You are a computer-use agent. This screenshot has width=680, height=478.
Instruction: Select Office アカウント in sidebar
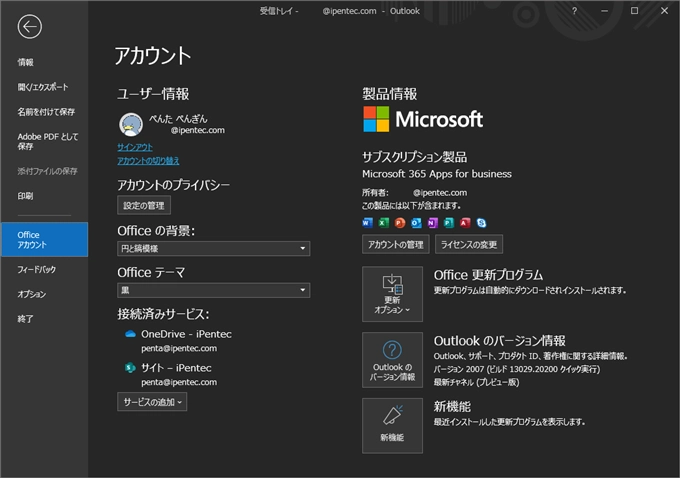point(44,239)
